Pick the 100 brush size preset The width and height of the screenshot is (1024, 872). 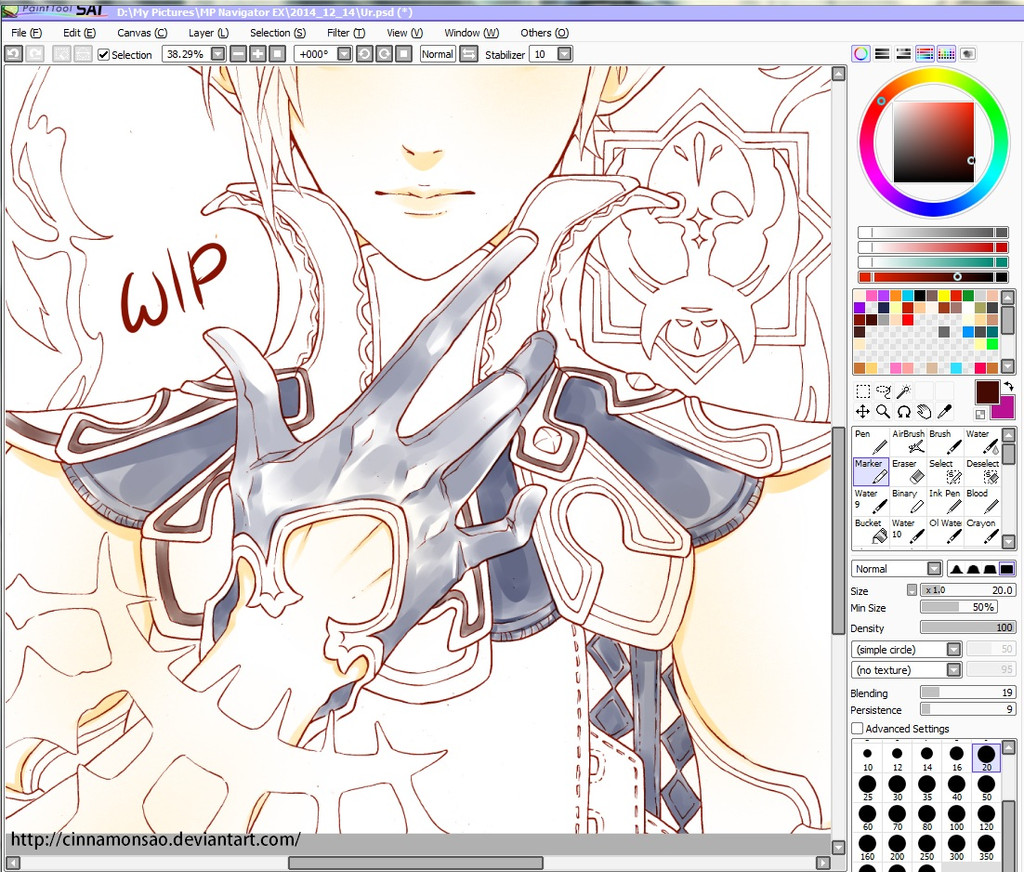[x=957, y=817]
